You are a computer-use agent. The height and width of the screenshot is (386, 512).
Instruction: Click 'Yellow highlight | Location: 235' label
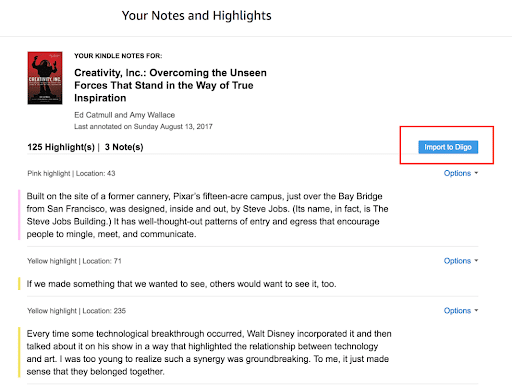pyautogui.click(x=76, y=311)
